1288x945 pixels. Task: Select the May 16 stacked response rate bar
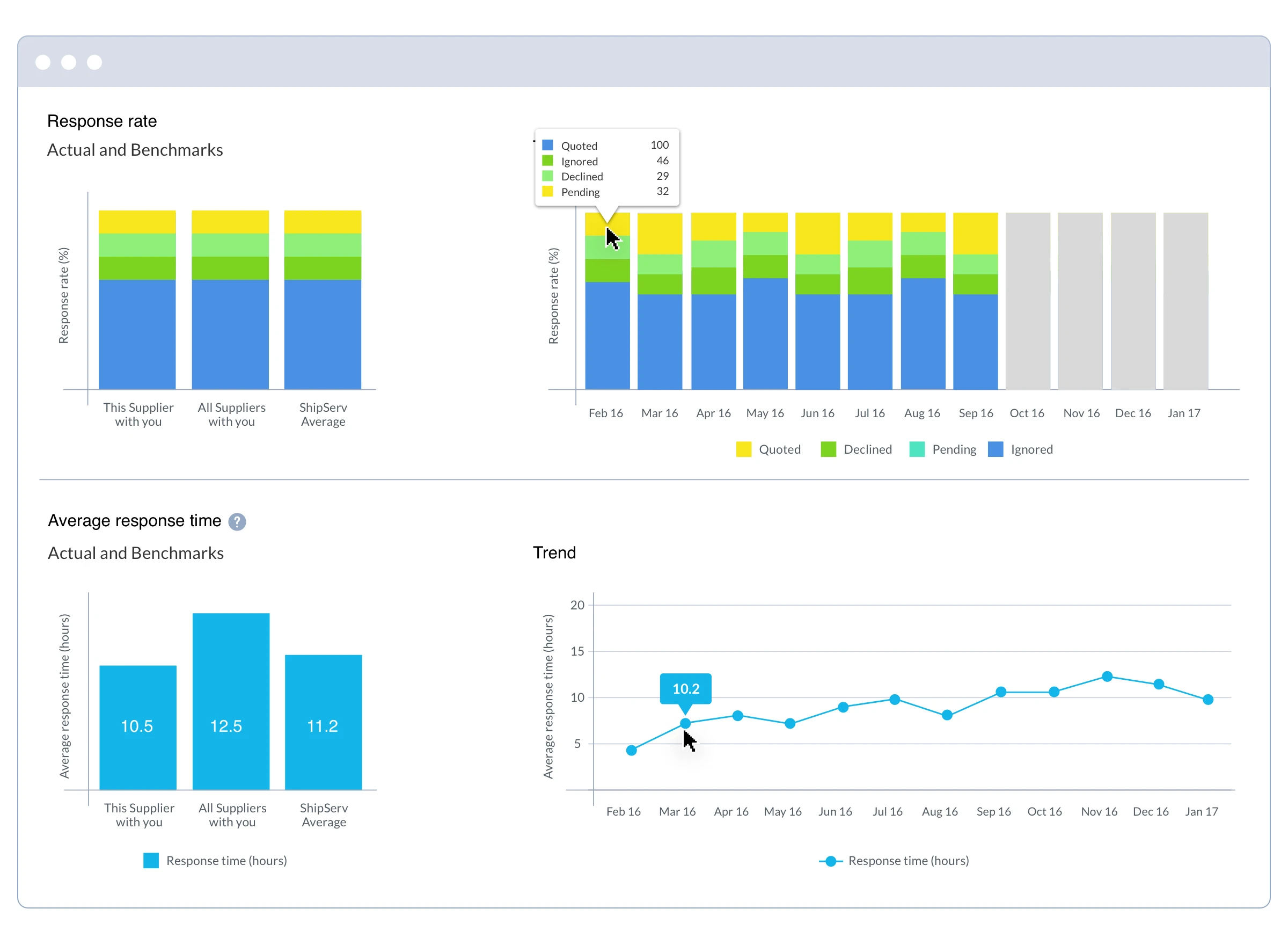point(765,301)
